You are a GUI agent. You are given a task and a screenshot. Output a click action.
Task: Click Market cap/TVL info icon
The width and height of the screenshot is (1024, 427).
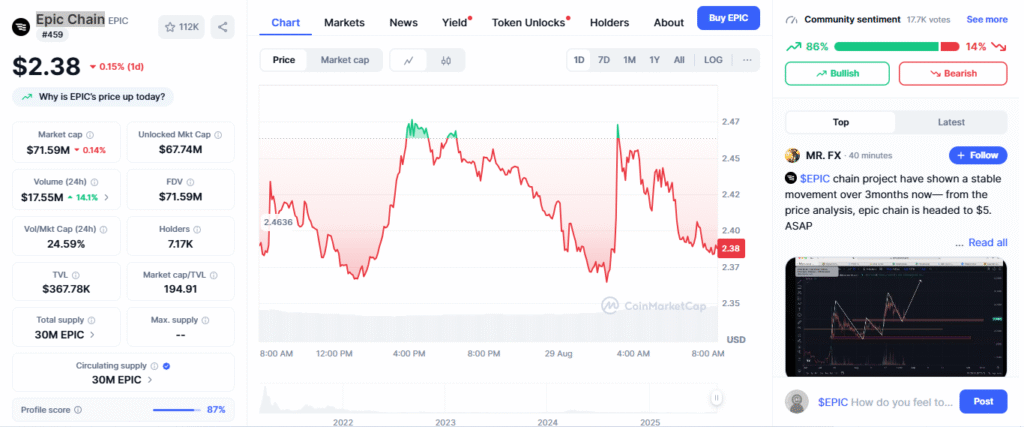click(214, 276)
